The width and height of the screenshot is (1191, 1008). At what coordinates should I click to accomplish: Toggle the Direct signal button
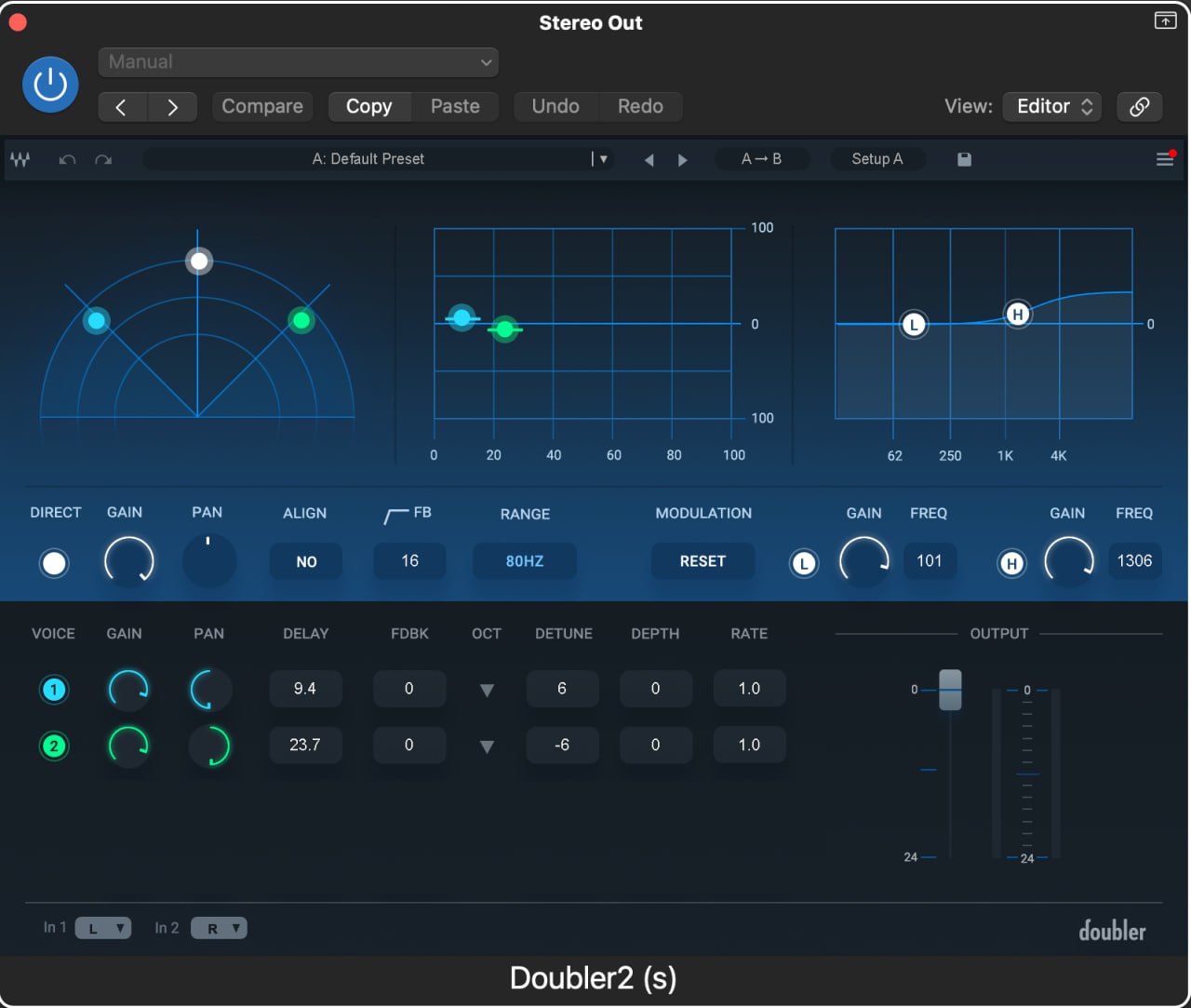coord(54,563)
